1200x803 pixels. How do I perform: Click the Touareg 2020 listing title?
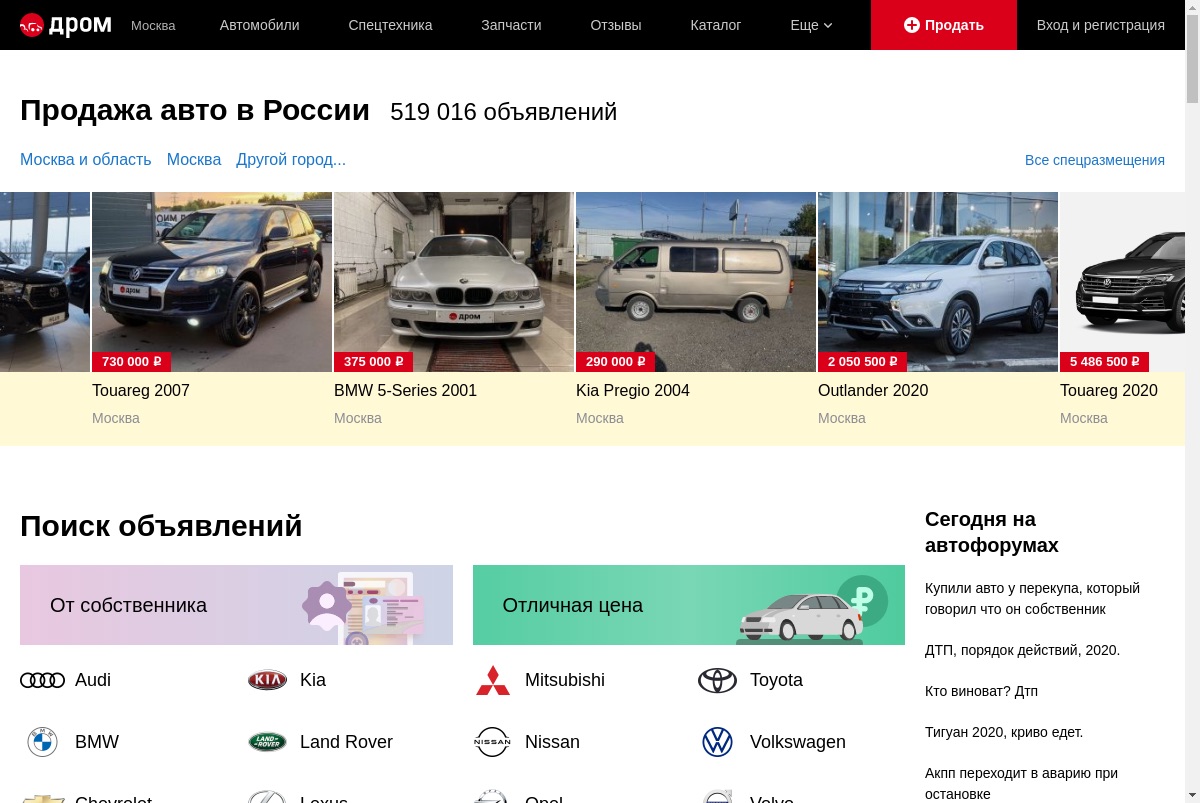(1109, 390)
